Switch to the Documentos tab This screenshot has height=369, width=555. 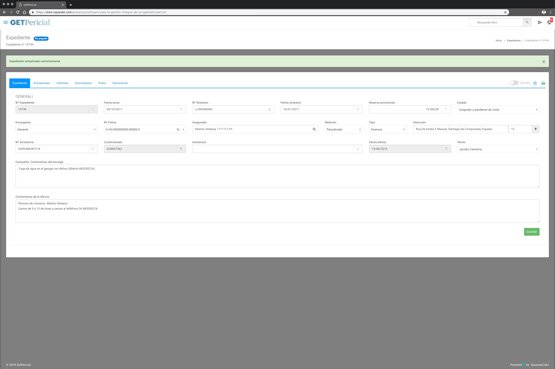tap(83, 83)
